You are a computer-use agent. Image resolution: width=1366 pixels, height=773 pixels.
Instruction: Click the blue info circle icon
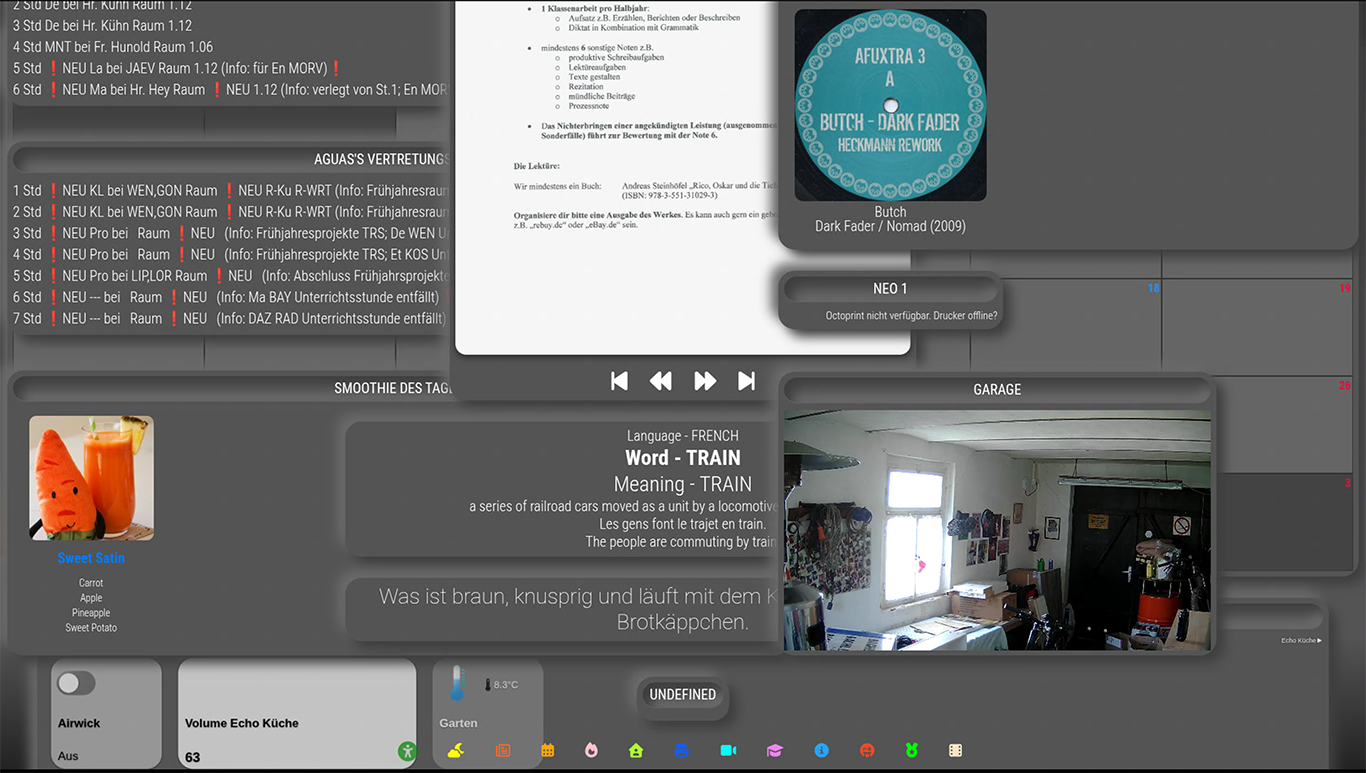click(x=821, y=750)
